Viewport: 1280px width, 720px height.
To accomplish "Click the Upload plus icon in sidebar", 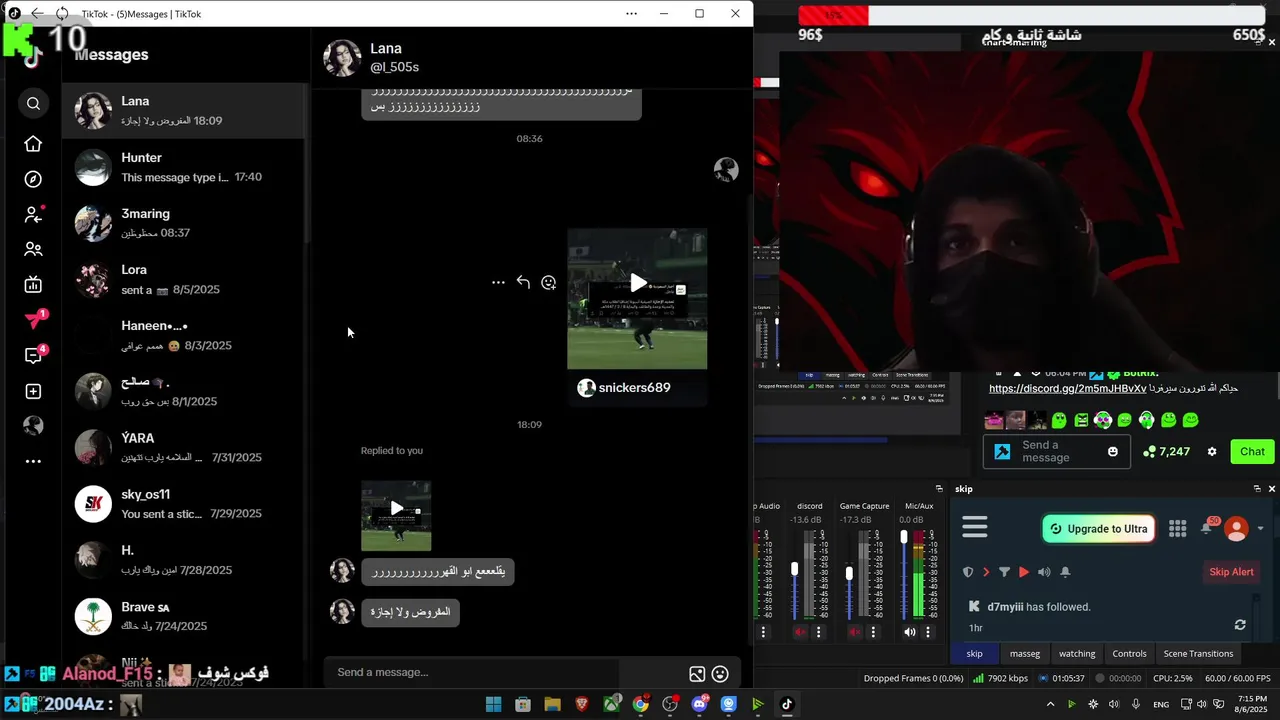I will 33,391.
